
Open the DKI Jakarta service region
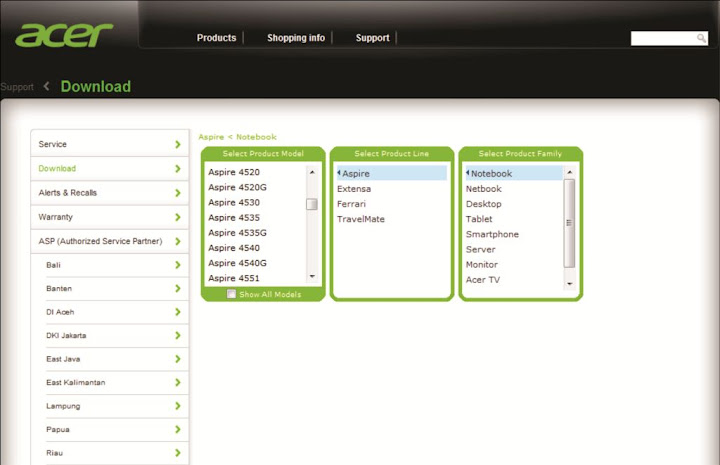[117, 335]
